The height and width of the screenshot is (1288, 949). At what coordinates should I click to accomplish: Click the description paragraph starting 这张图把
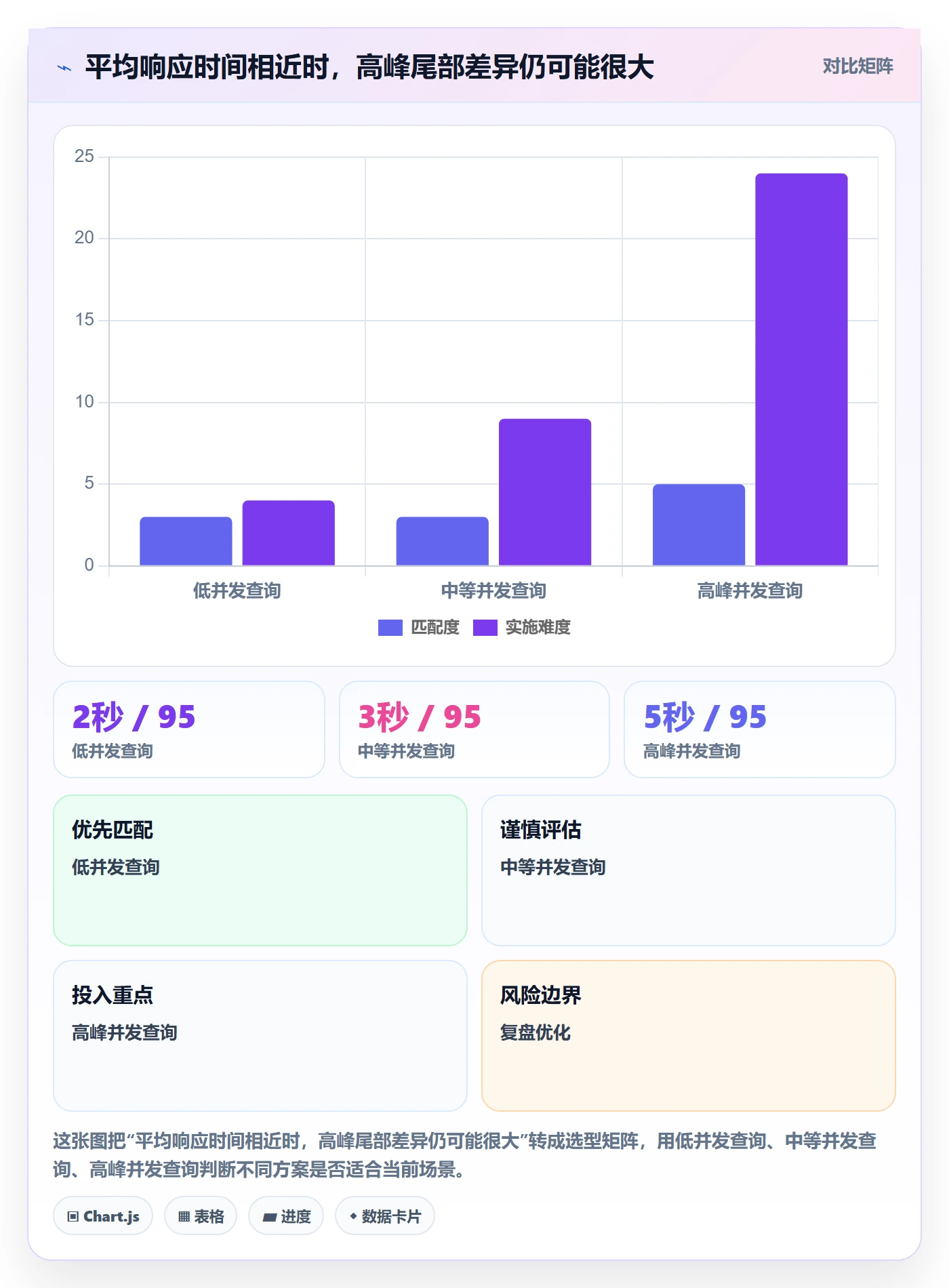[465, 1155]
